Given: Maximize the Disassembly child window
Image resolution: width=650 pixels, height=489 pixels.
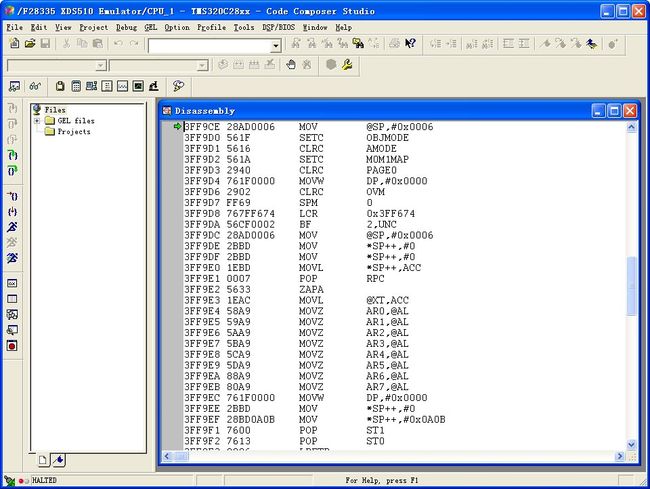Looking at the screenshot, I should pos(614,111).
